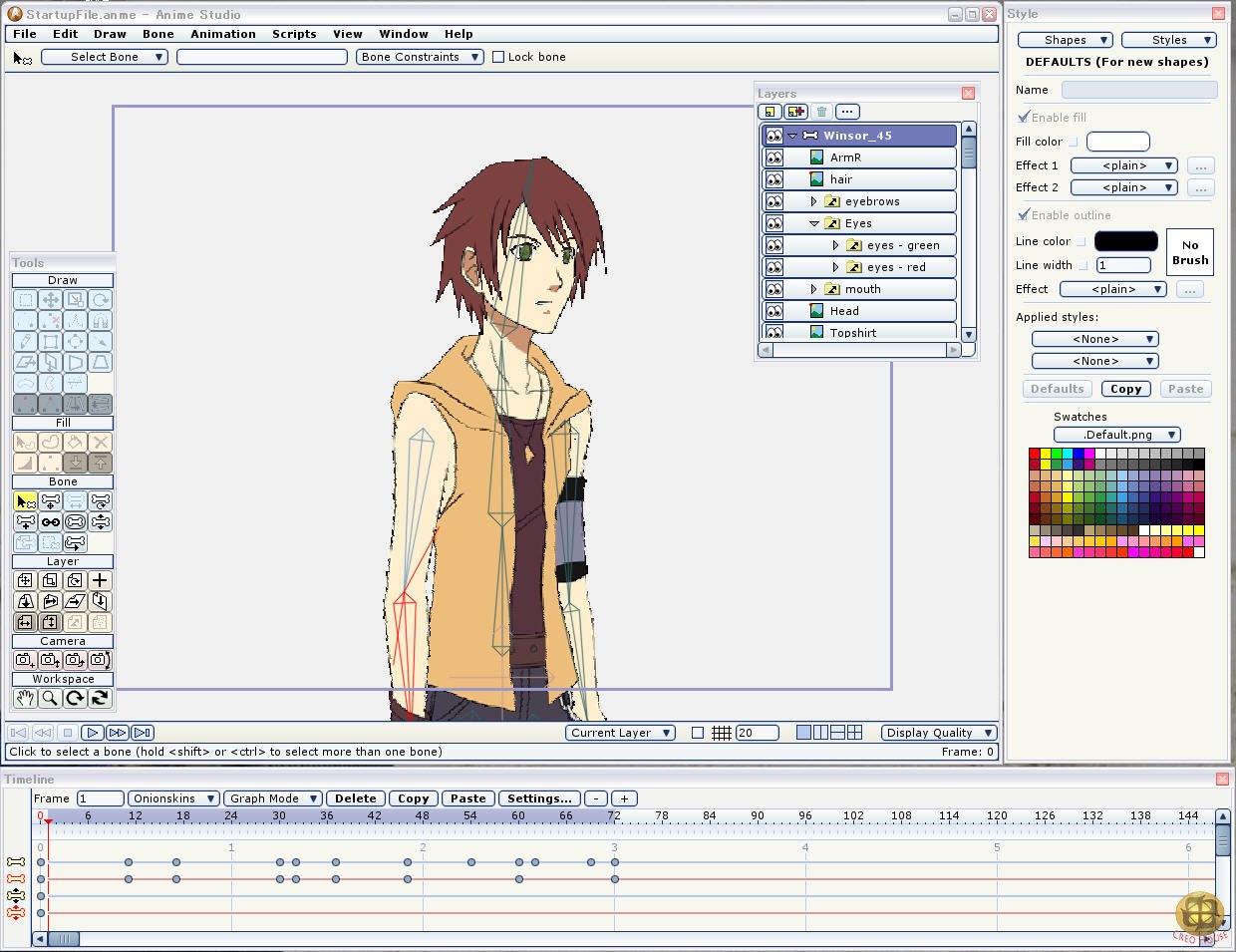Select the Zoom Workspace magnifier tool
Screen dimensions: 1236x952
pyautogui.click(x=50, y=699)
